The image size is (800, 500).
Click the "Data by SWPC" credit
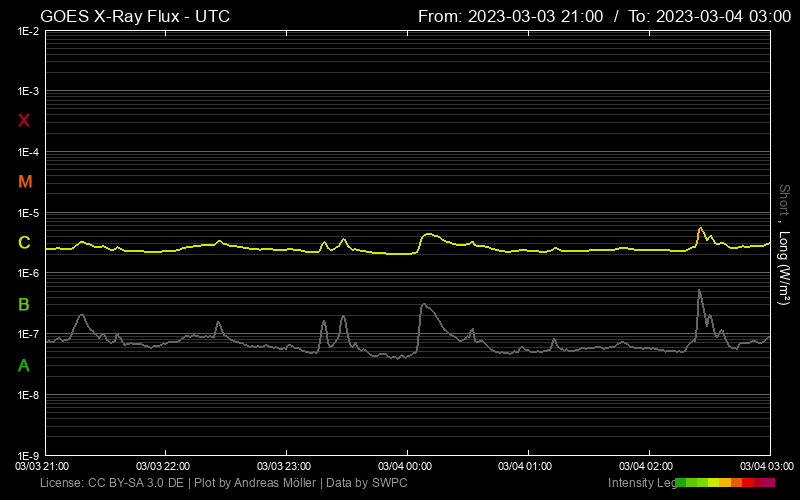coord(367,483)
